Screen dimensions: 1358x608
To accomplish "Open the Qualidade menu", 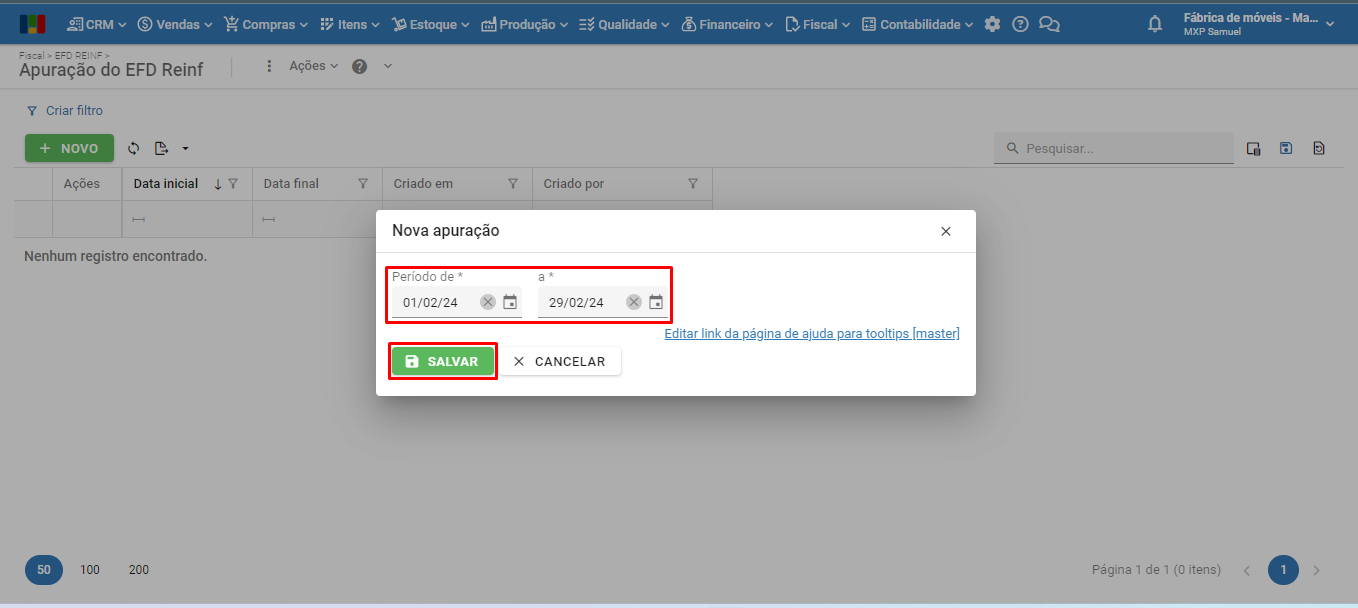I will coord(625,24).
